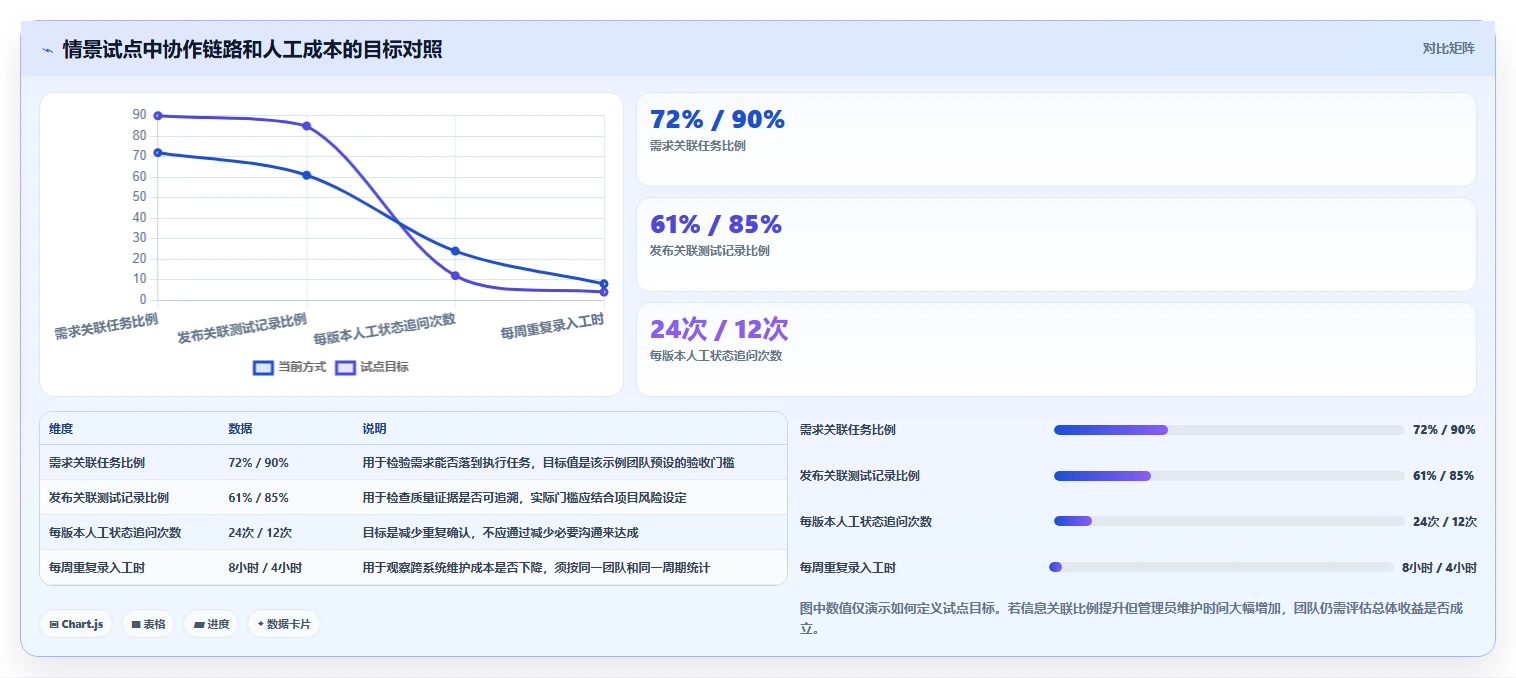Click x-axis label 每周重复录入工时
Screen dimensions: 1516x678
pyautogui.click(x=552, y=326)
